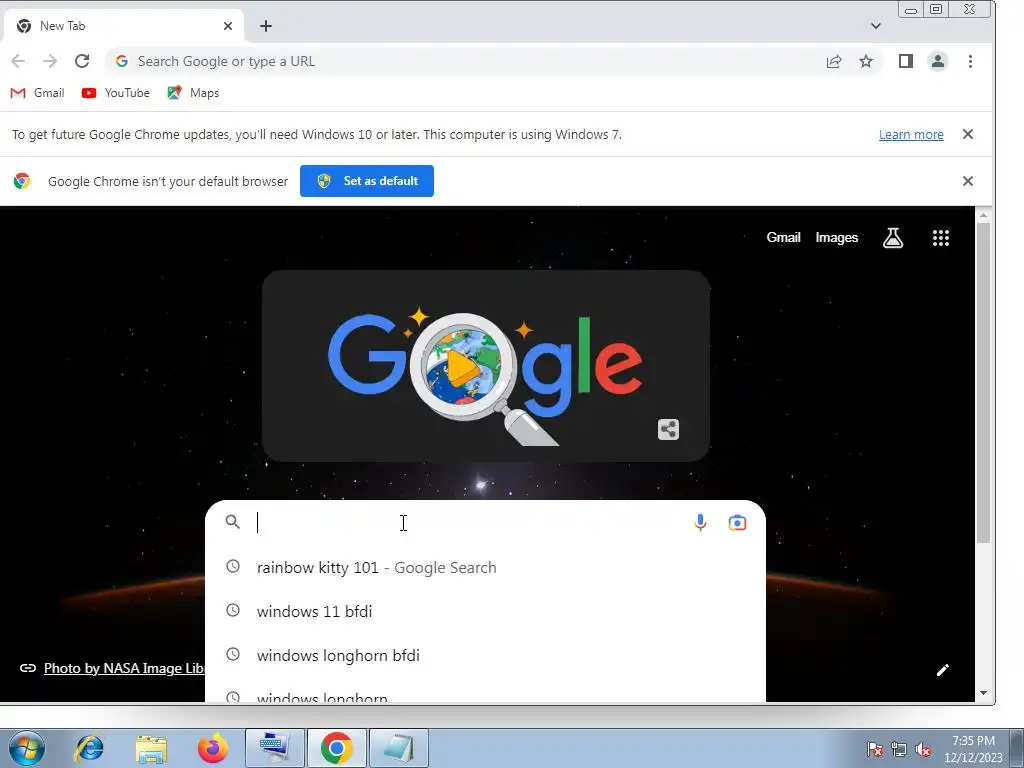Bookmark this tab with the star icon
Viewport: 1024px width, 768px height.
coord(866,61)
